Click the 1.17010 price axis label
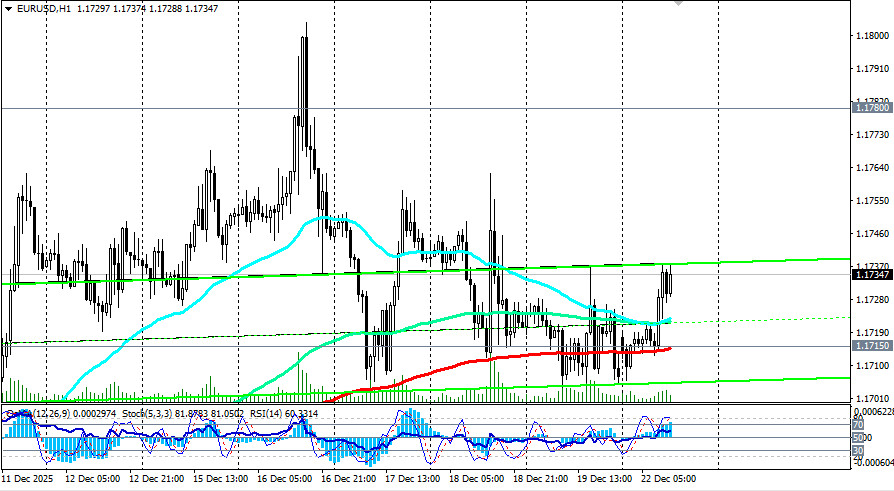Image resolution: width=894 pixels, height=491 pixels. 872,399
